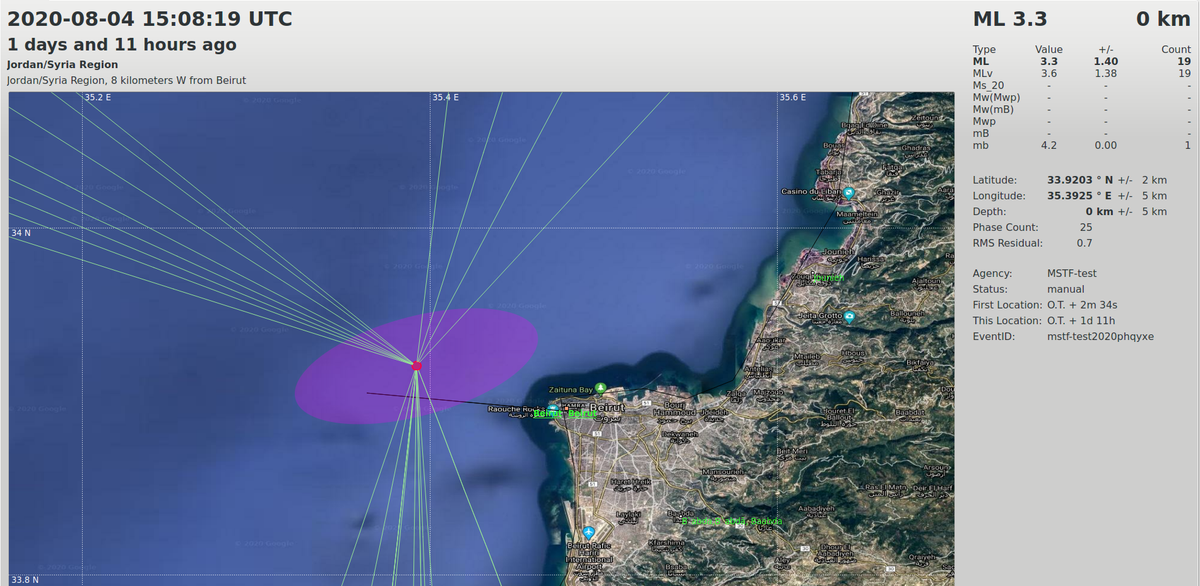Select the Jeita Grotto camera marker
Screen dimensions: 1200x586
(849, 317)
